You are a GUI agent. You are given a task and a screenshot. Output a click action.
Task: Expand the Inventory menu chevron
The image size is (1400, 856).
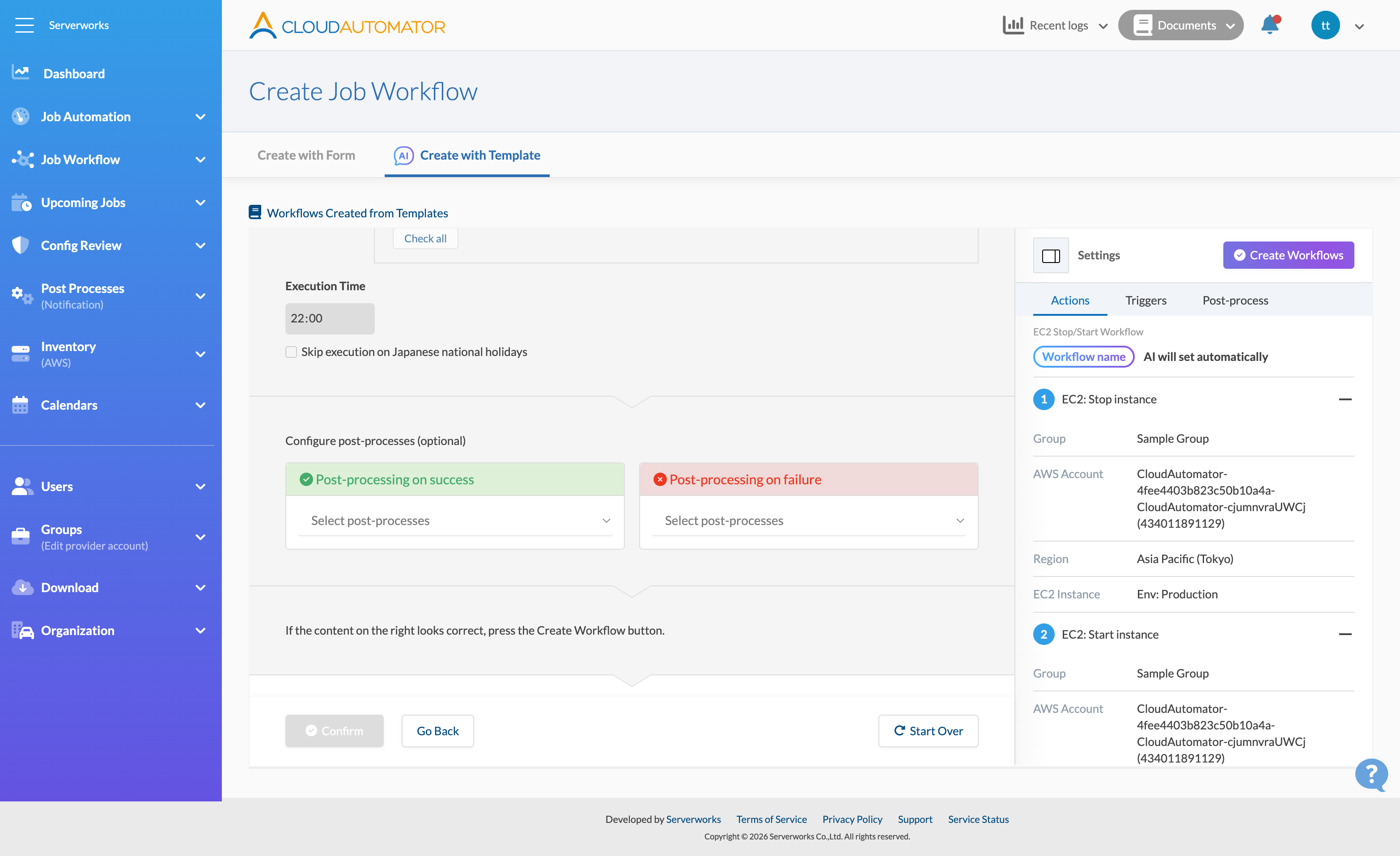tap(200, 355)
